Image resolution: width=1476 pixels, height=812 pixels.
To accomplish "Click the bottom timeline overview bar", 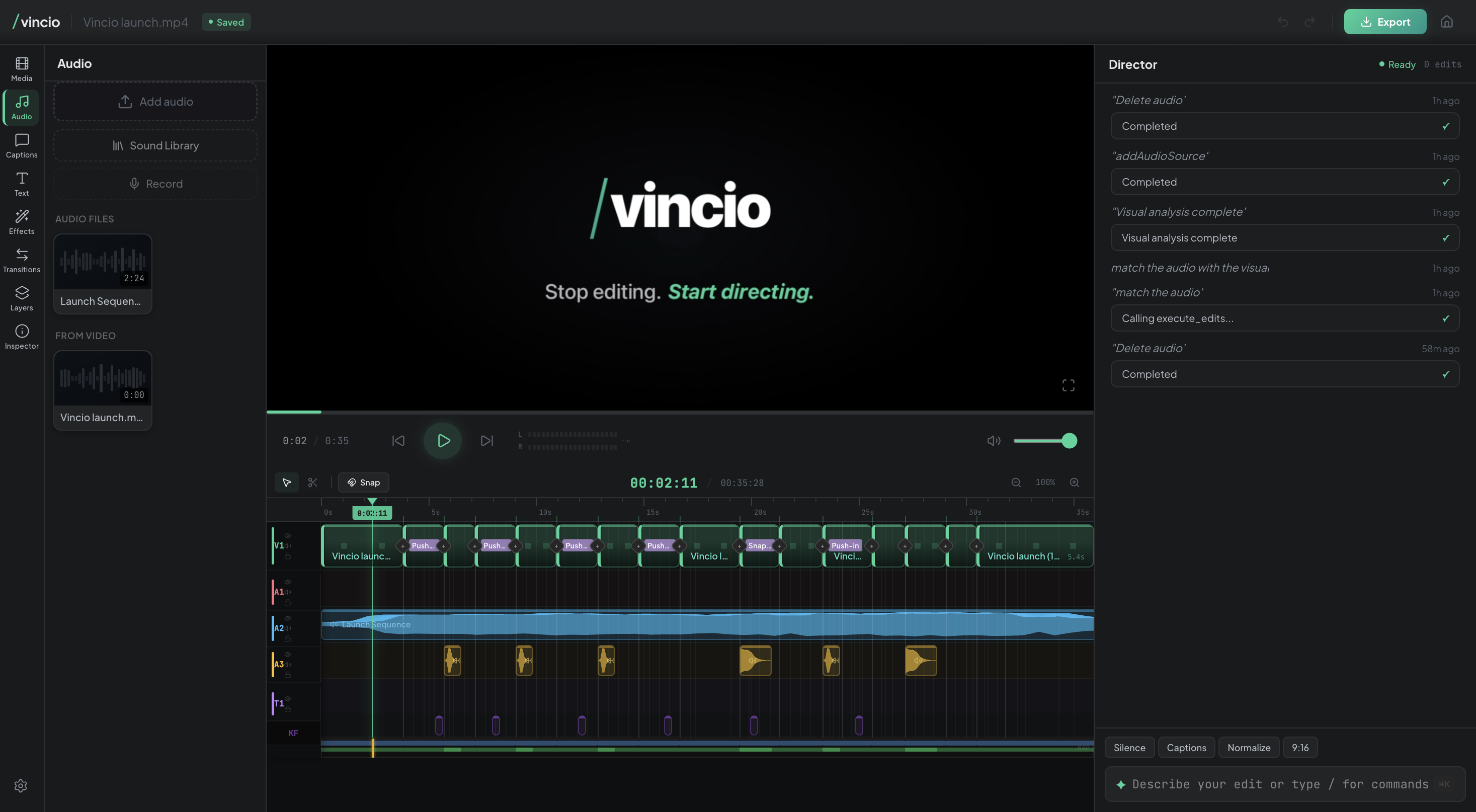I will [x=707, y=747].
